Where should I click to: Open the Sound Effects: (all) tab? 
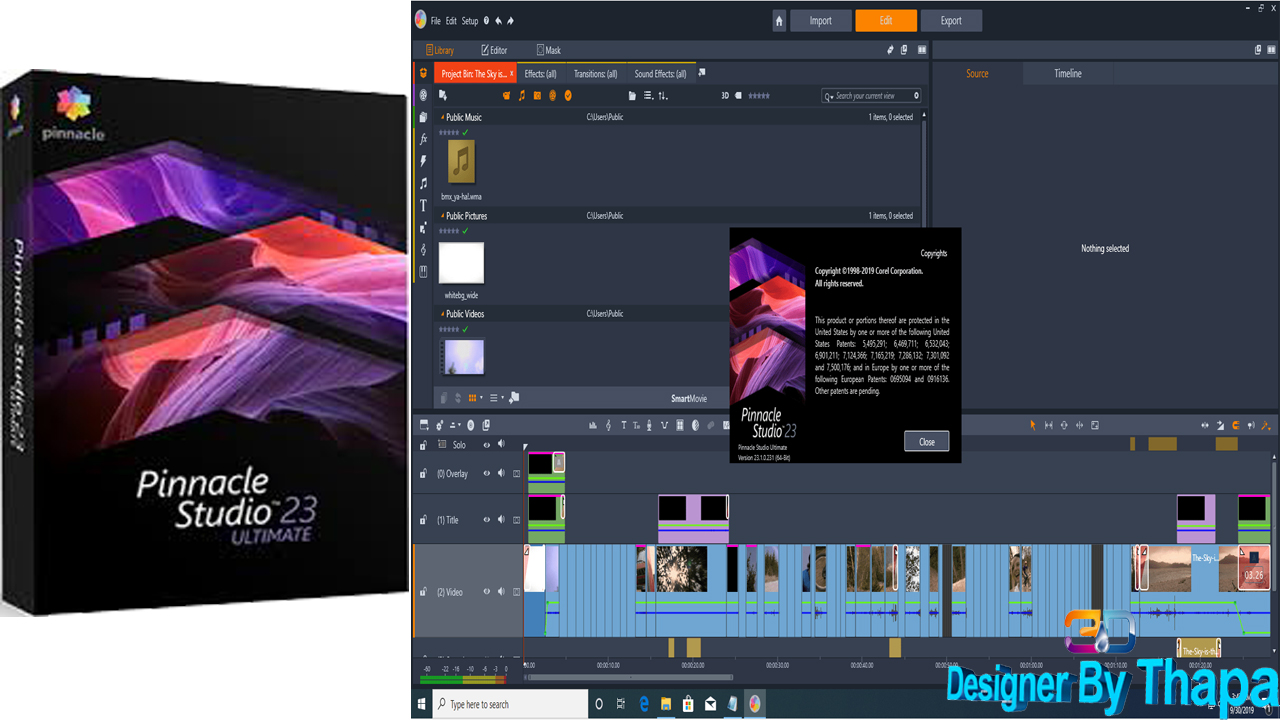click(x=660, y=74)
